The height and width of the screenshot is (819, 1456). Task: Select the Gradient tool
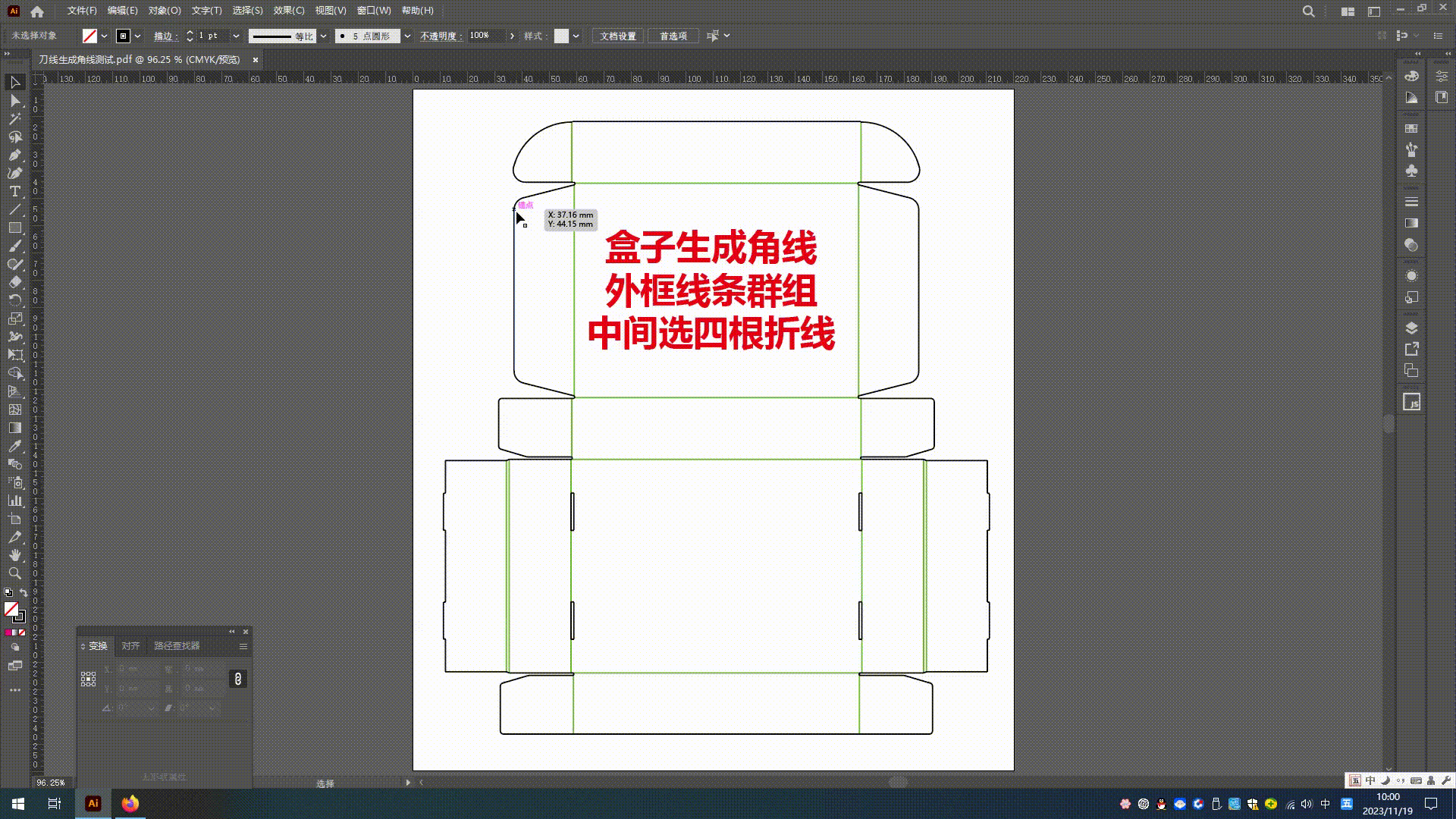pos(15,428)
